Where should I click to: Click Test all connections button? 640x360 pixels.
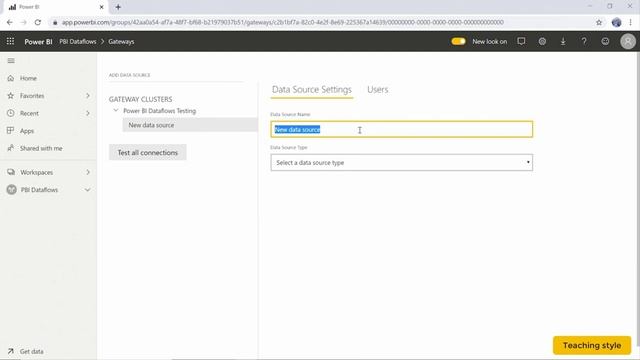click(x=148, y=152)
